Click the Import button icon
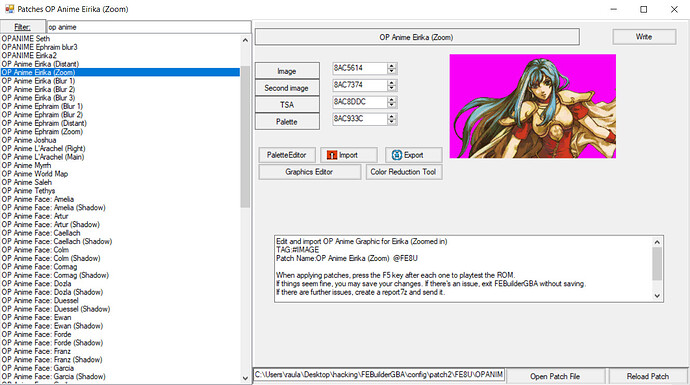 (x=332, y=155)
